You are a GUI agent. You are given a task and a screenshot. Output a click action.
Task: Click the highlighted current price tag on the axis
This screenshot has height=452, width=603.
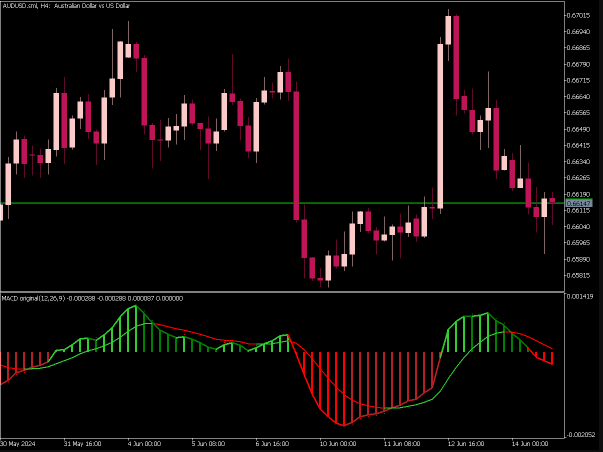(579, 203)
